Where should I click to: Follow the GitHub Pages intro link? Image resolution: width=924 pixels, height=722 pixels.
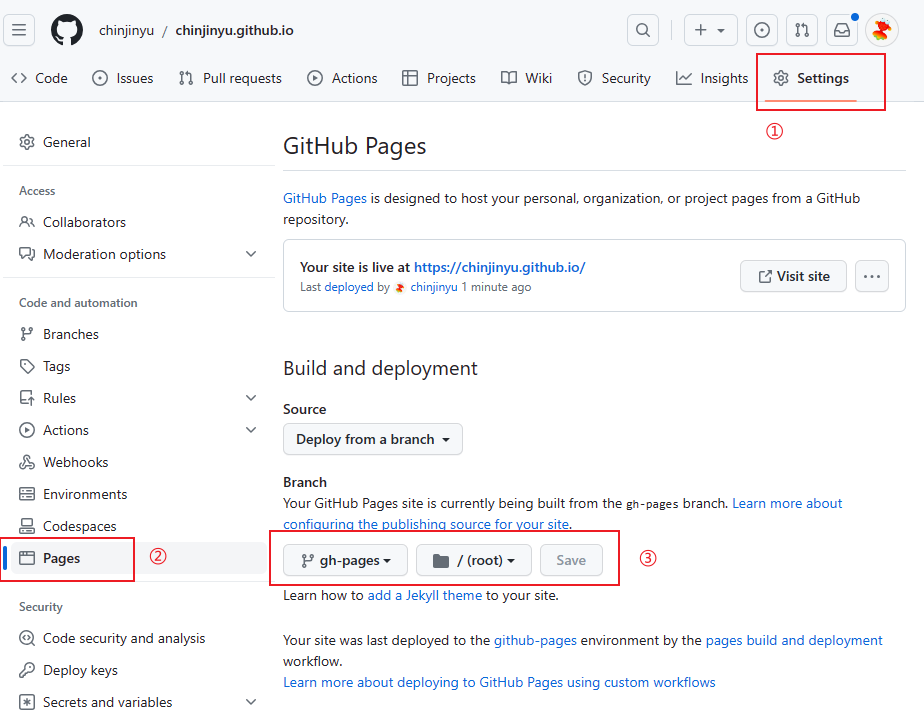(325, 198)
